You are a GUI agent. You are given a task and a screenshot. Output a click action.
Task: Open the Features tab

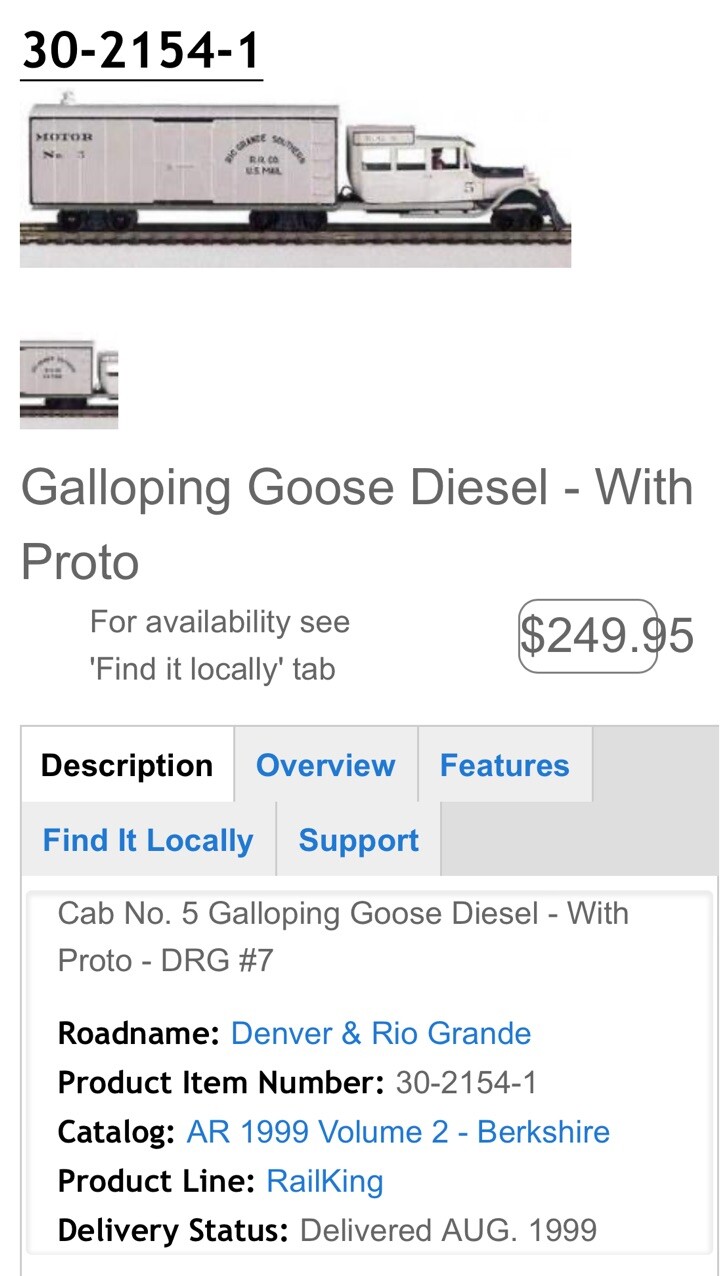tap(505, 765)
